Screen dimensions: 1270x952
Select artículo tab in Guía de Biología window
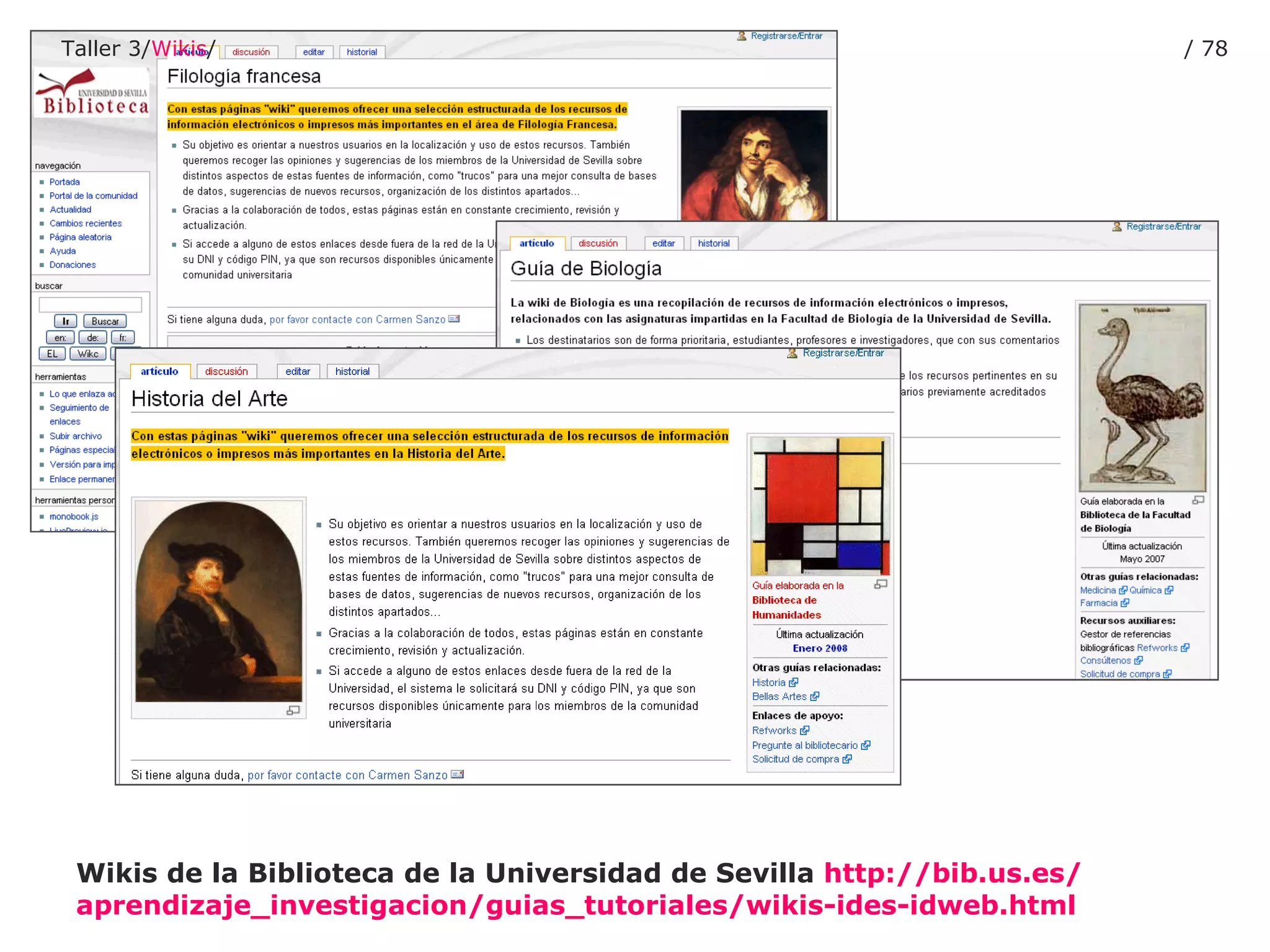(x=537, y=243)
